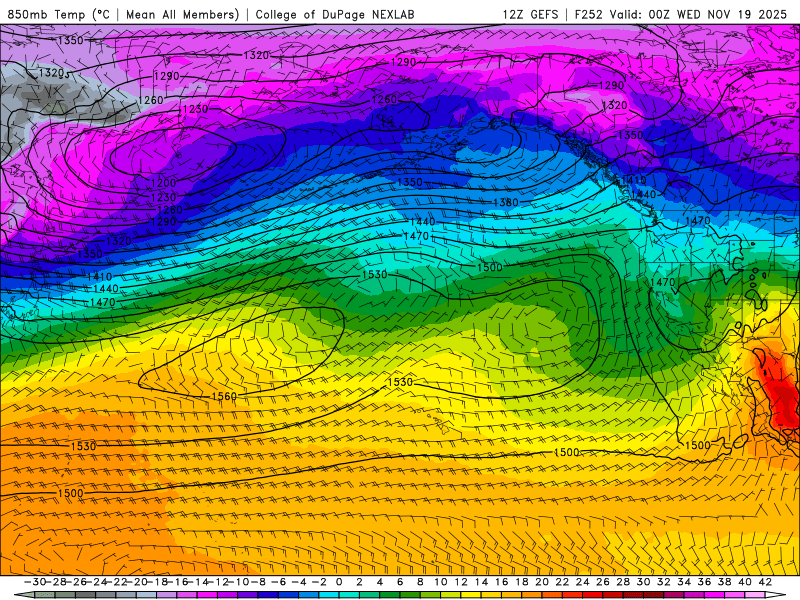The image size is (800, 600).
Task: Click the '0' legend value
Action: (x=339, y=582)
